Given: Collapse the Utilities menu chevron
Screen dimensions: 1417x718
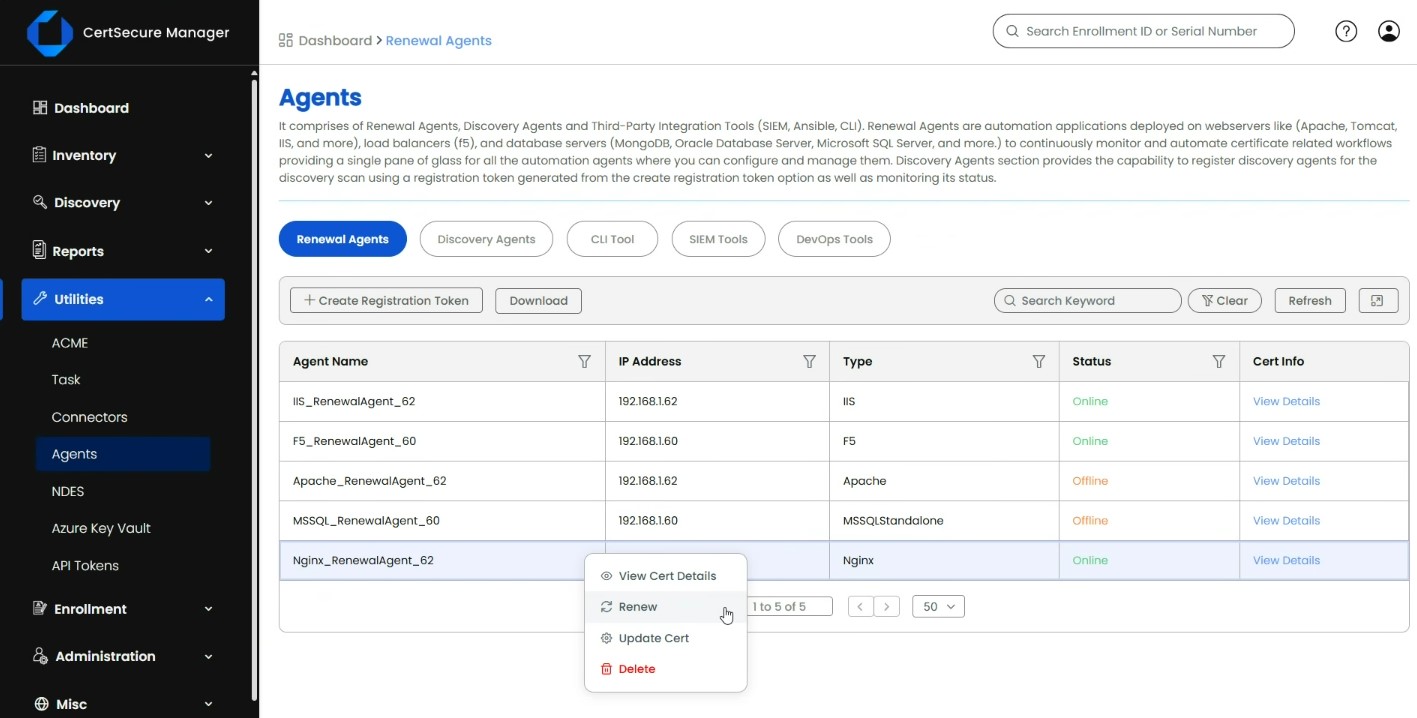Looking at the screenshot, I should 208,299.
